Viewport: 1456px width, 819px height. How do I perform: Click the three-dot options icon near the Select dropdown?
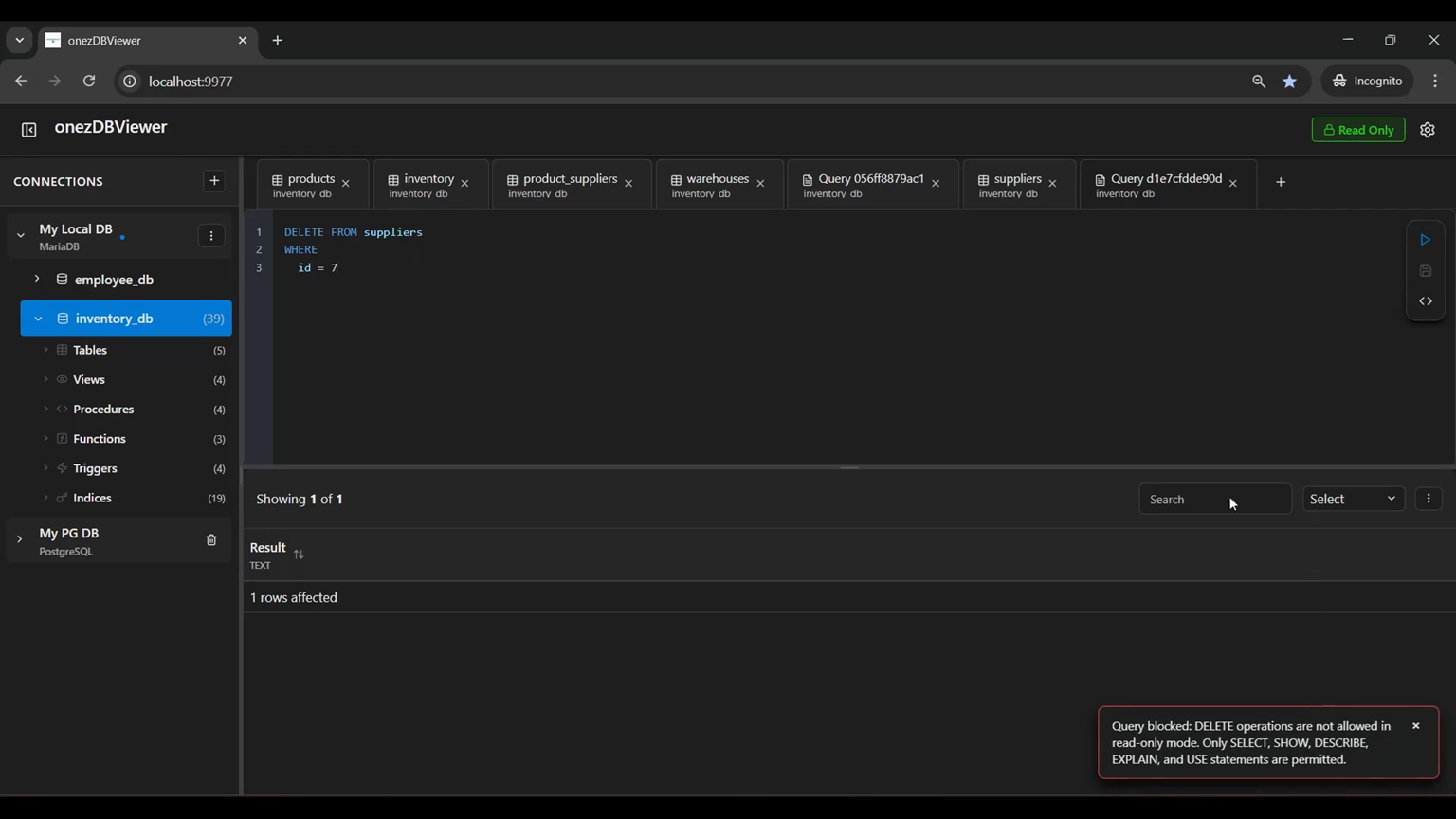1429,498
